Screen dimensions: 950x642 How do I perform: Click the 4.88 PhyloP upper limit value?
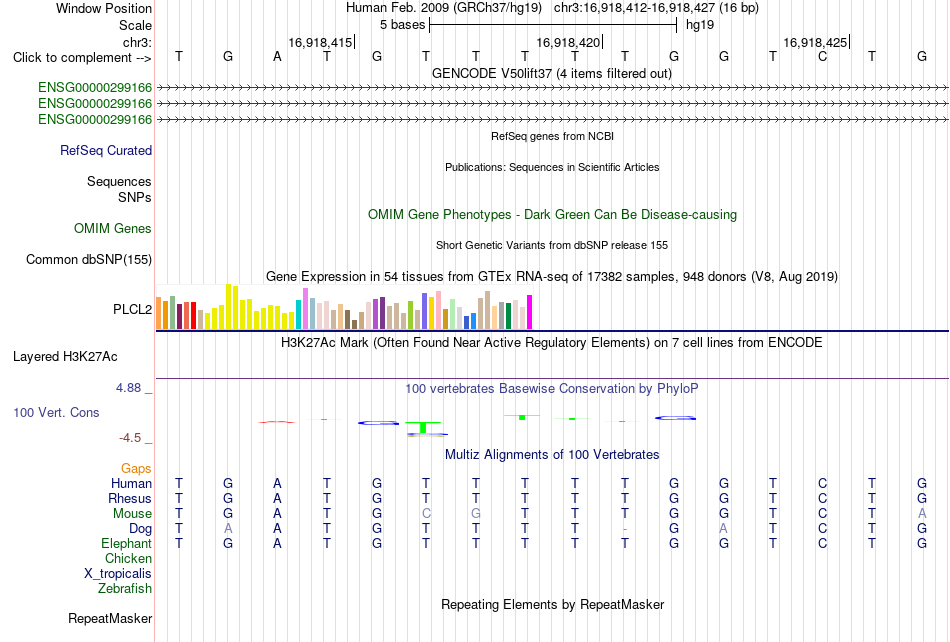point(128,388)
